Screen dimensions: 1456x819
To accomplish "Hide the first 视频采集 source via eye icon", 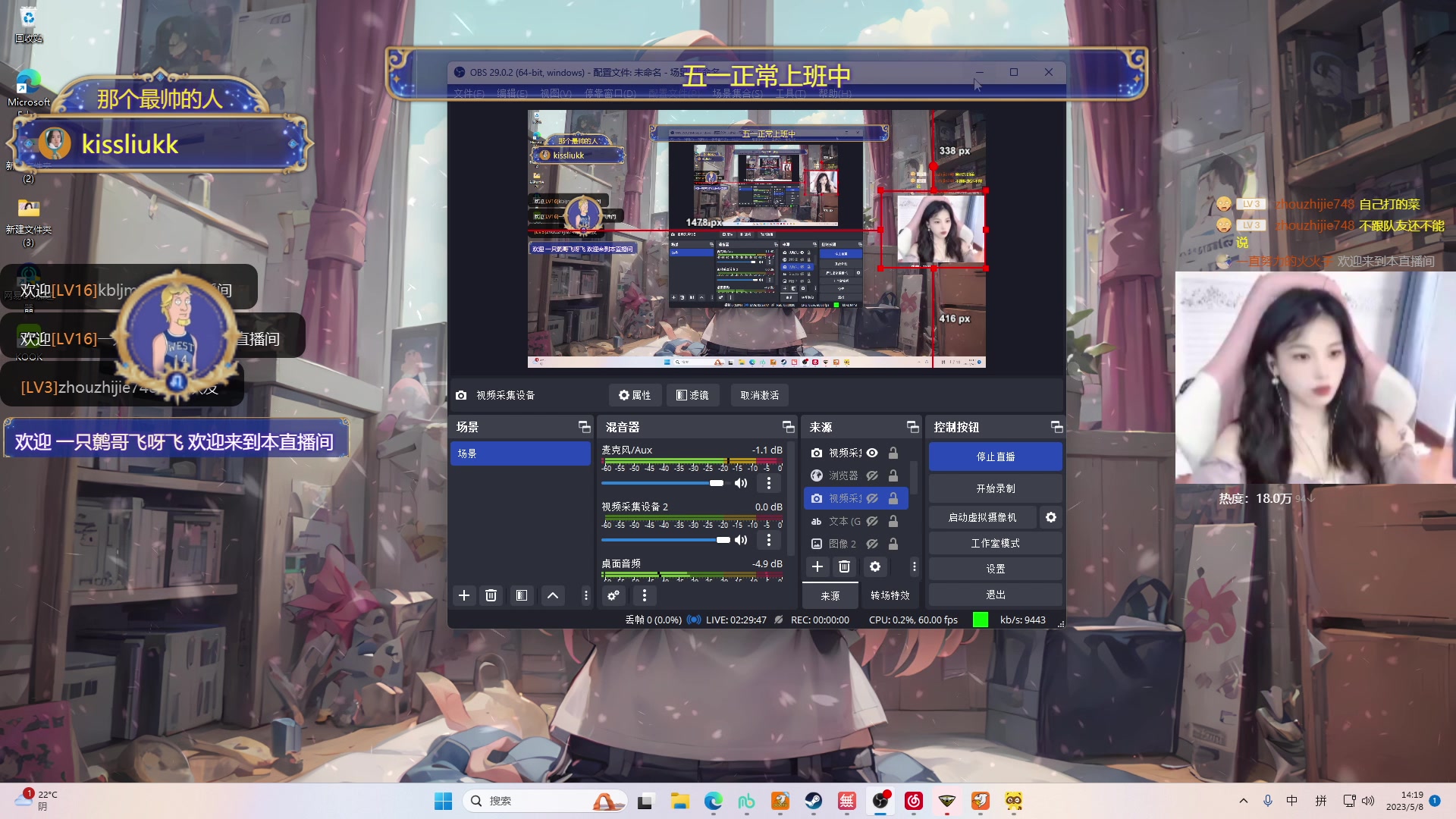I will pyautogui.click(x=872, y=453).
